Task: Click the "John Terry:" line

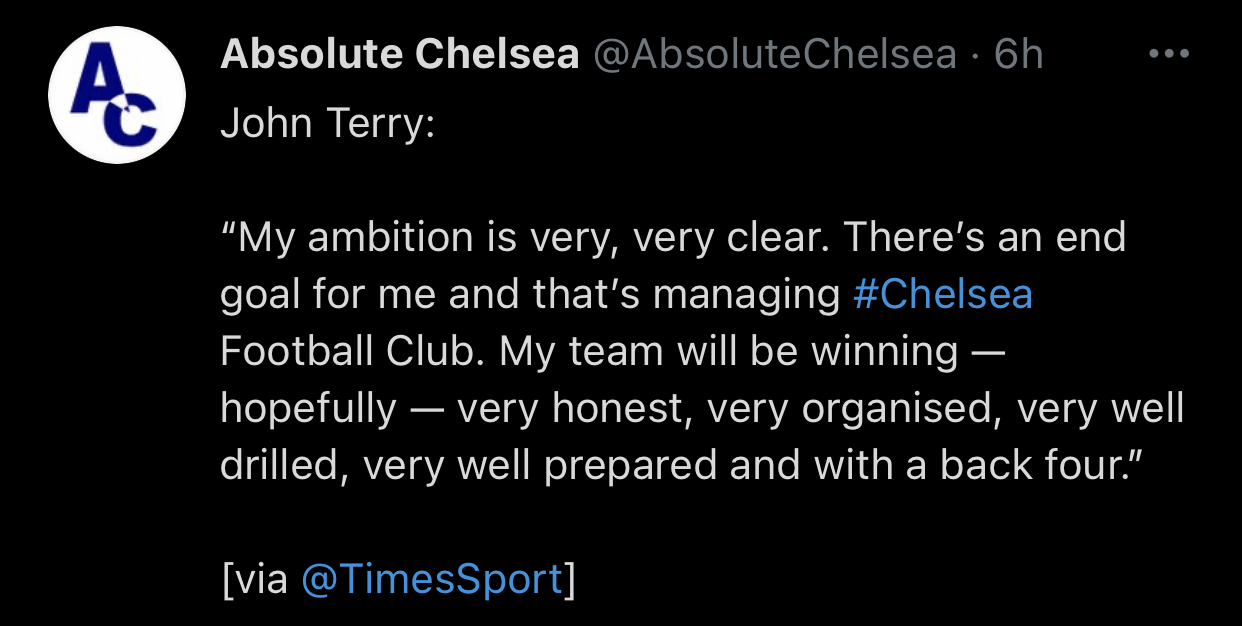Action: (x=327, y=123)
